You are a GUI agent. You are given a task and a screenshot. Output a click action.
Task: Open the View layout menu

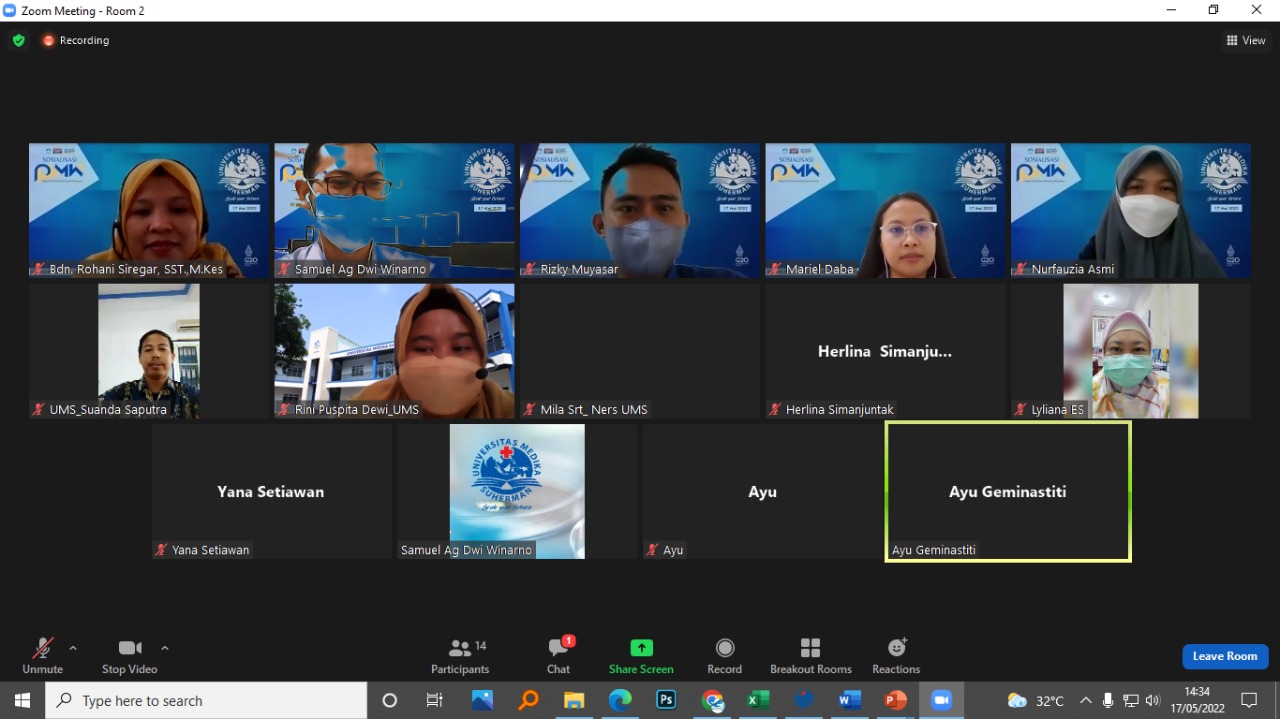[1246, 41]
